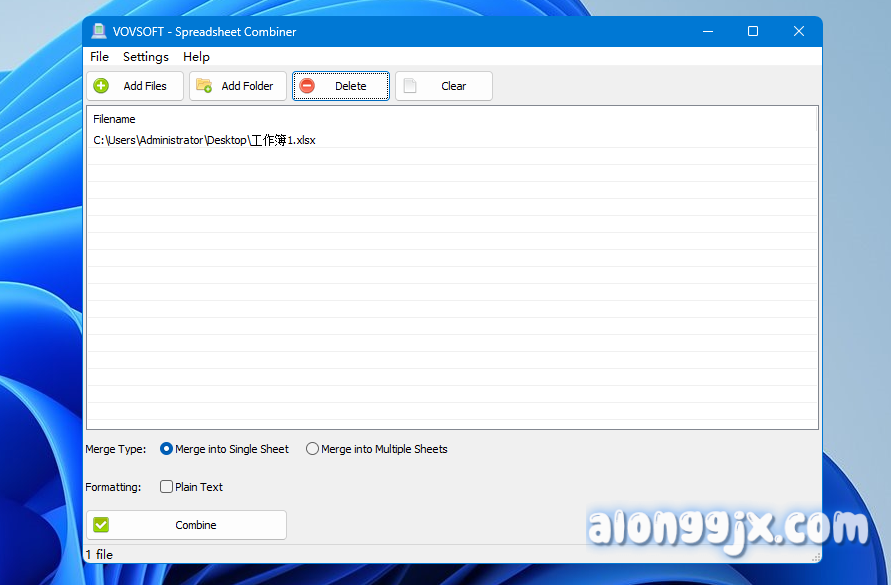
Task: Click the "1 file" status bar text
Action: (99, 554)
